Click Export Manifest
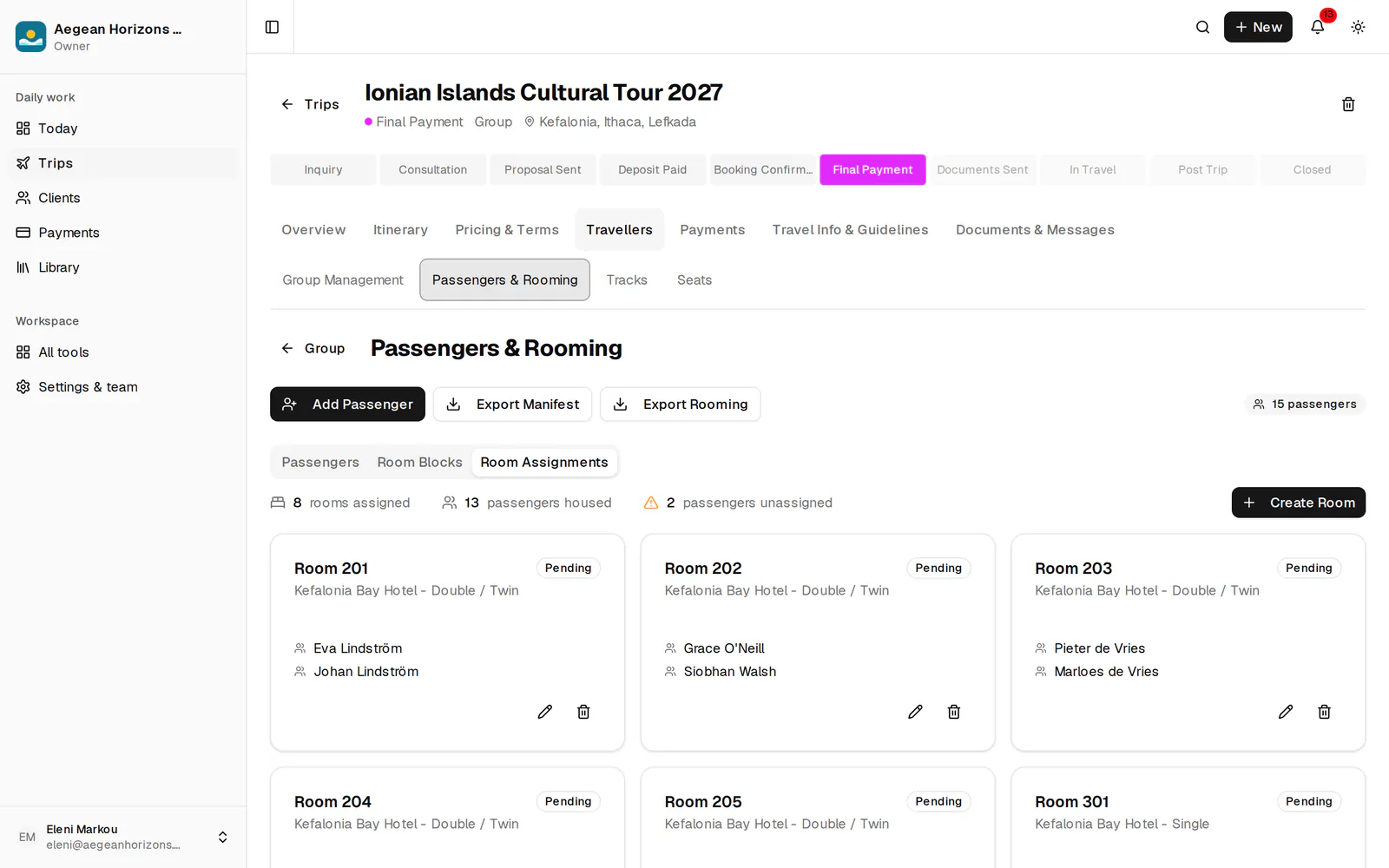Screen dimensions: 1389x868 point(512,404)
